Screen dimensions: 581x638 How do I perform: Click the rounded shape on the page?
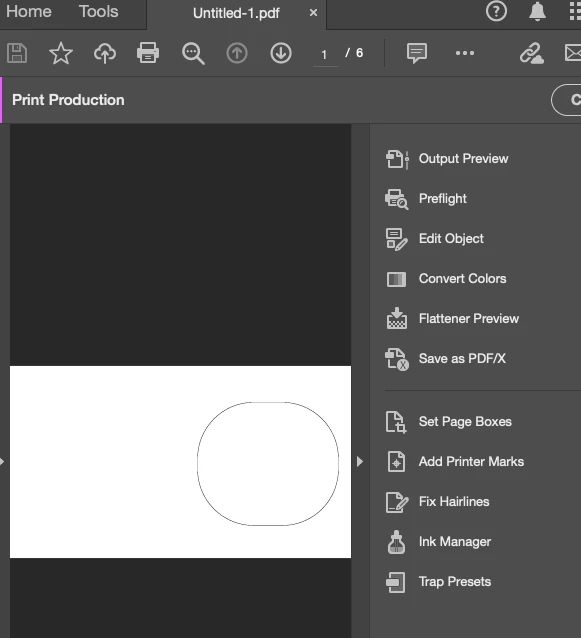pyautogui.click(x=268, y=464)
